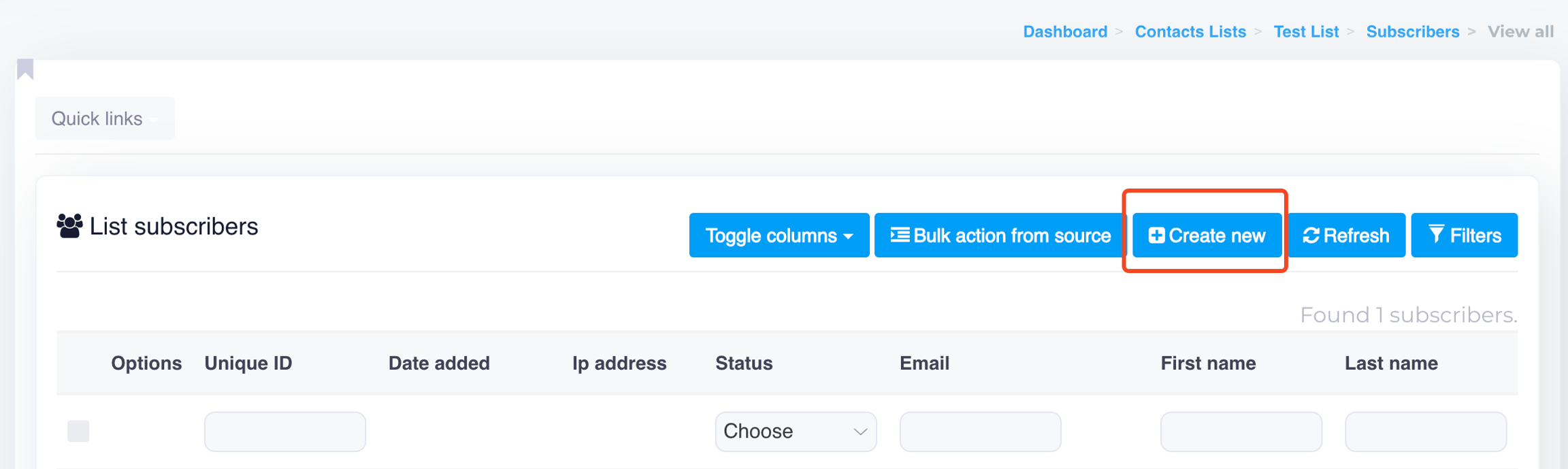
Task: Click the list icon on Bulk action
Action: 900,235
